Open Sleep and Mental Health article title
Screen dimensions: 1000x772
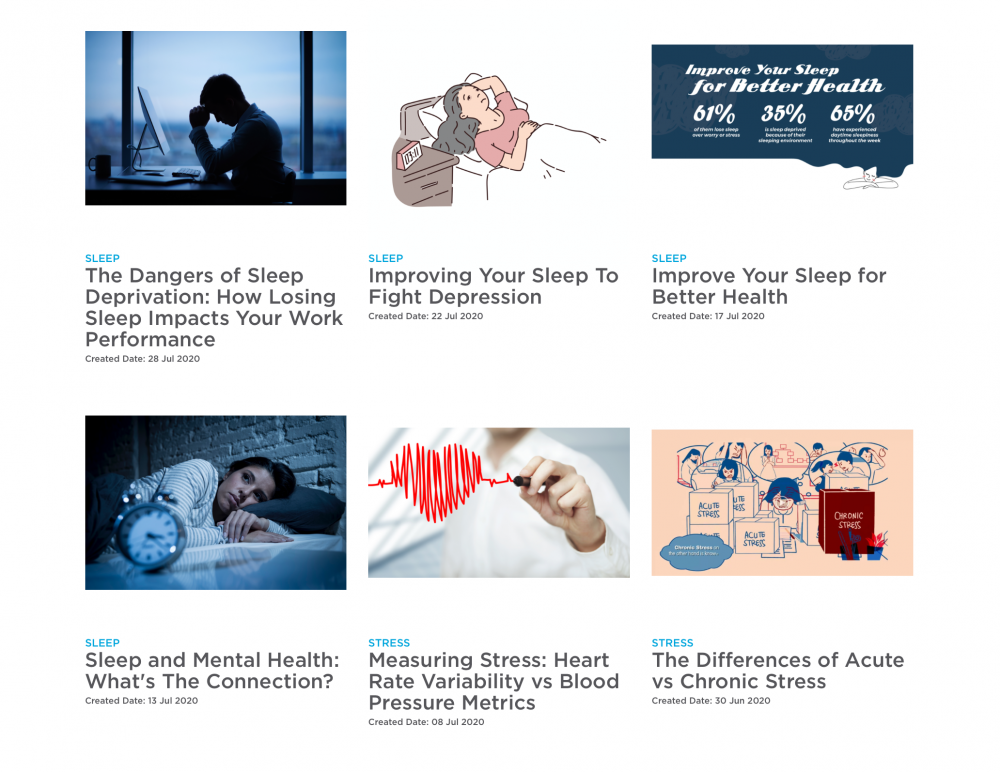[212, 671]
